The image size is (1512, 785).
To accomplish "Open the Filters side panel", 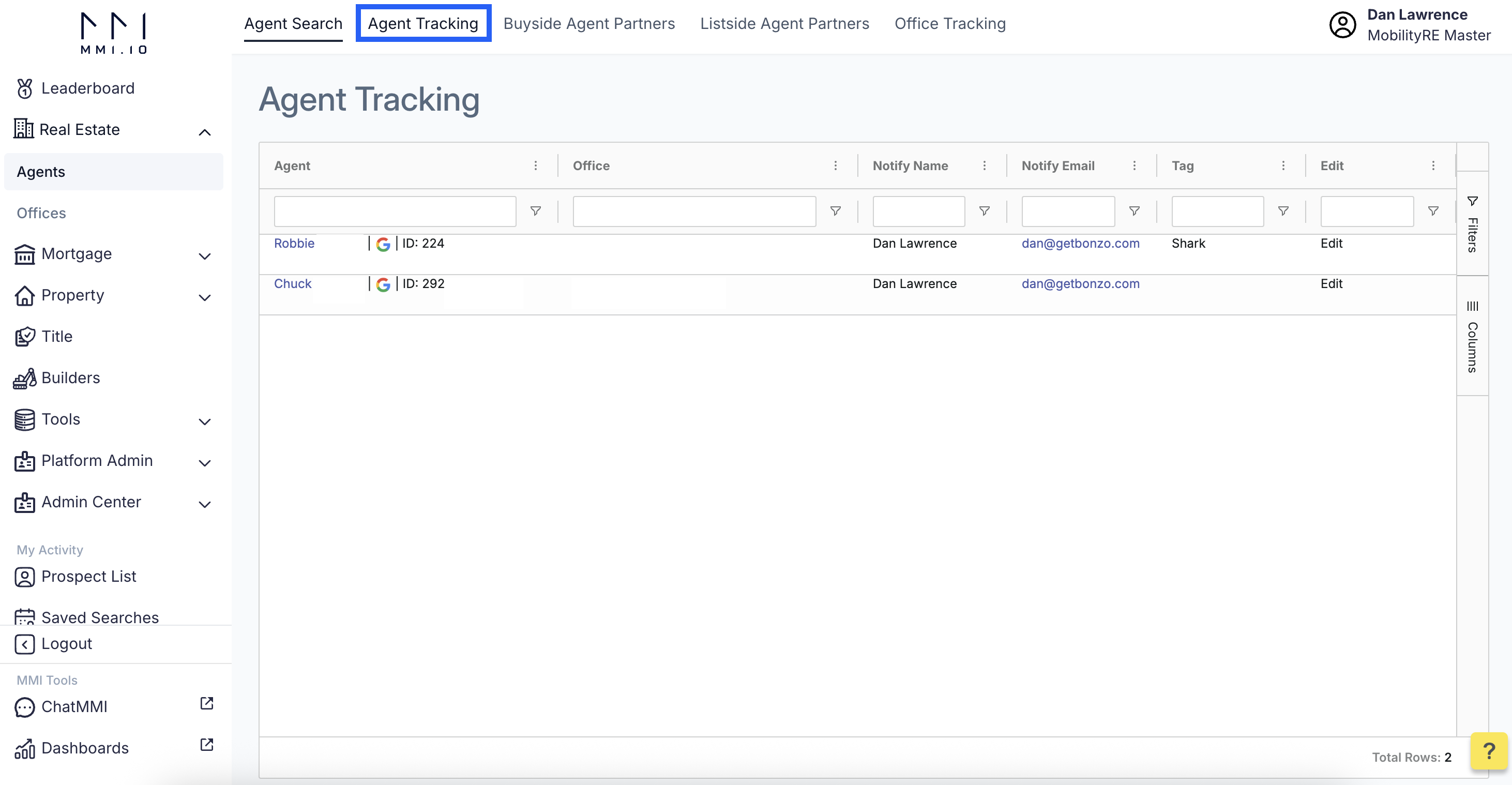I will coord(1472,224).
